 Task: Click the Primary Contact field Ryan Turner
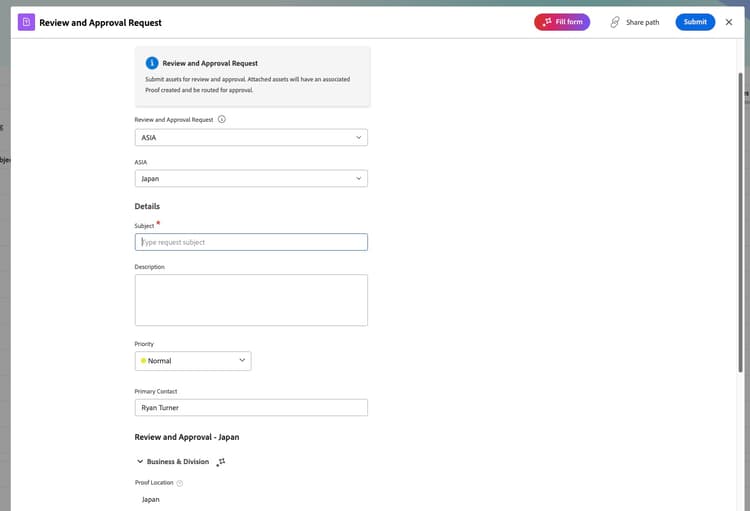coord(251,408)
